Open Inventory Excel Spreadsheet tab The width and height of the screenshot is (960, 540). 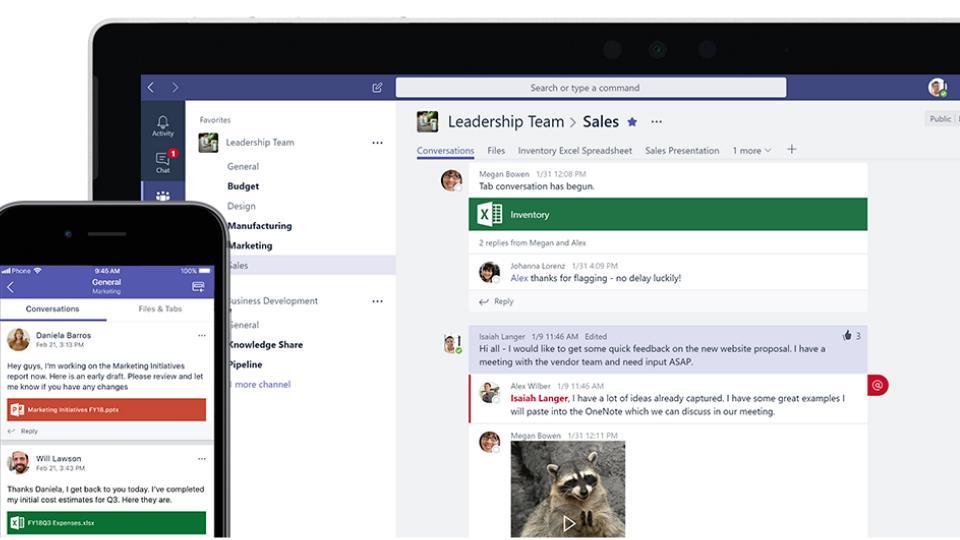tap(574, 151)
